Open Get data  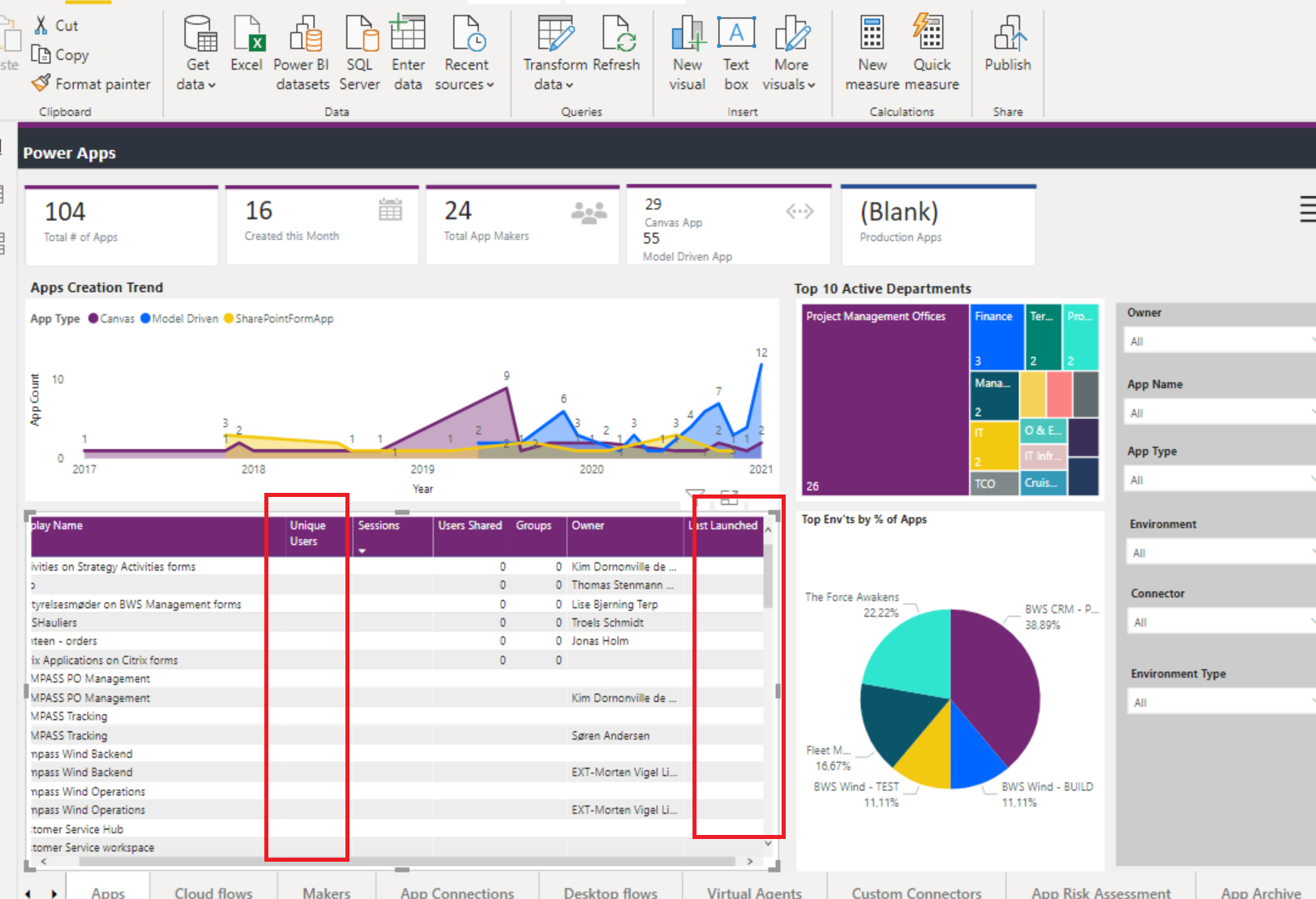point(195,51)
